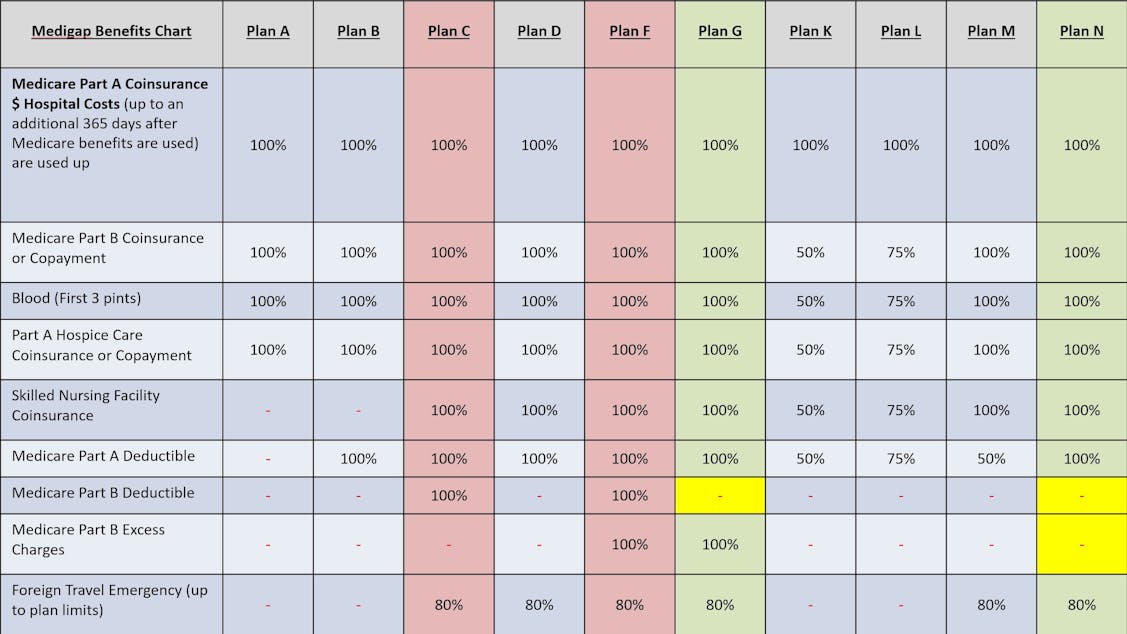This screenshot has width=1127, height=634.
Task: Click Plan K's 50% Hospice Care cell
Action: [x=810, y=350]
